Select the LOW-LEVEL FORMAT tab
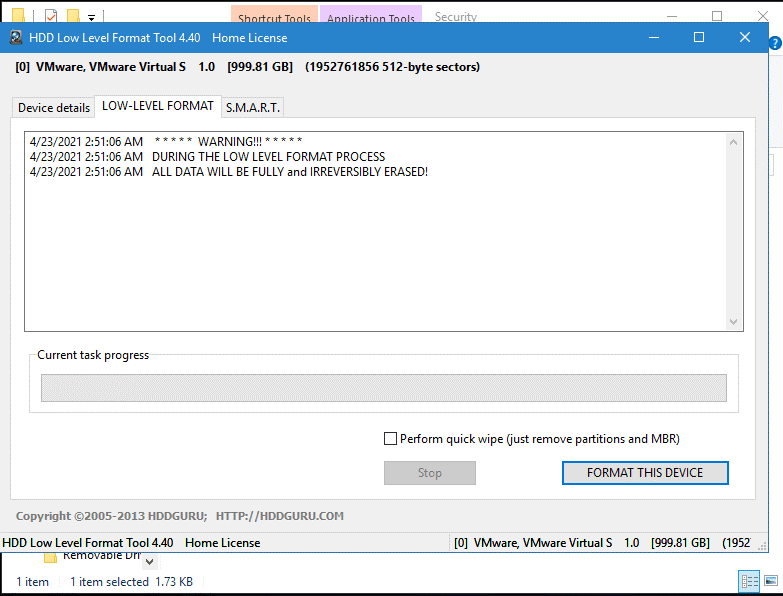The width and height of the screenshot is (783, 596). 158,106
